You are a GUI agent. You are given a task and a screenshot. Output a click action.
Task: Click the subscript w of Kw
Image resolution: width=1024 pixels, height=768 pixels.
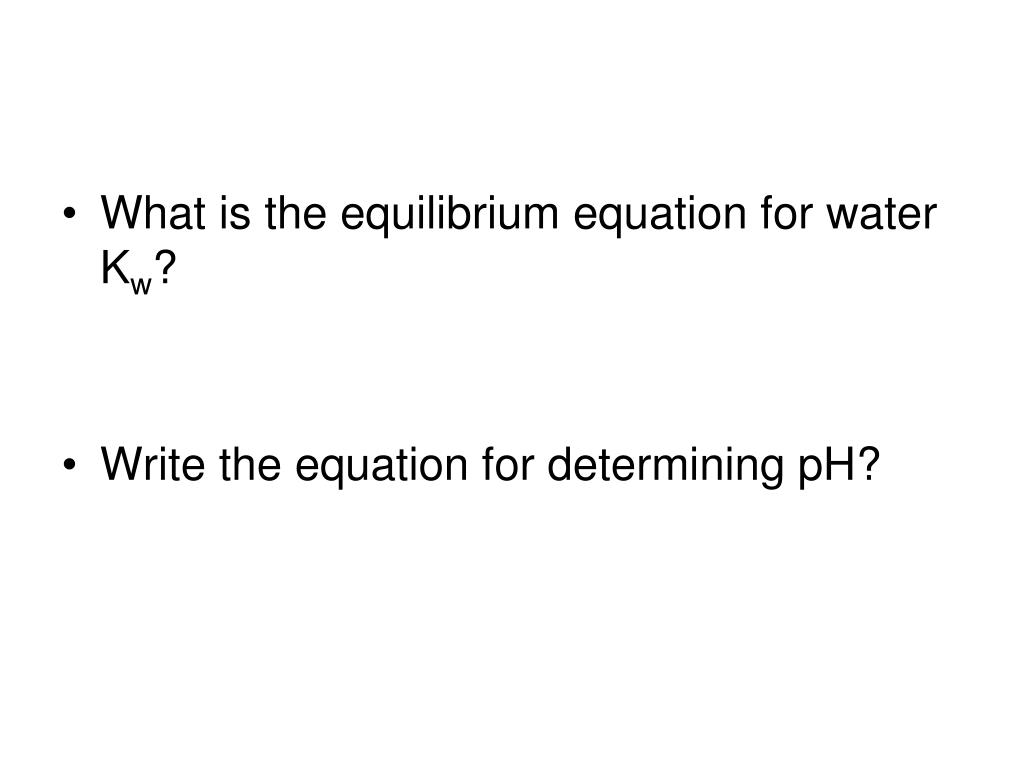pyautogui.click(x=140, y=285)
